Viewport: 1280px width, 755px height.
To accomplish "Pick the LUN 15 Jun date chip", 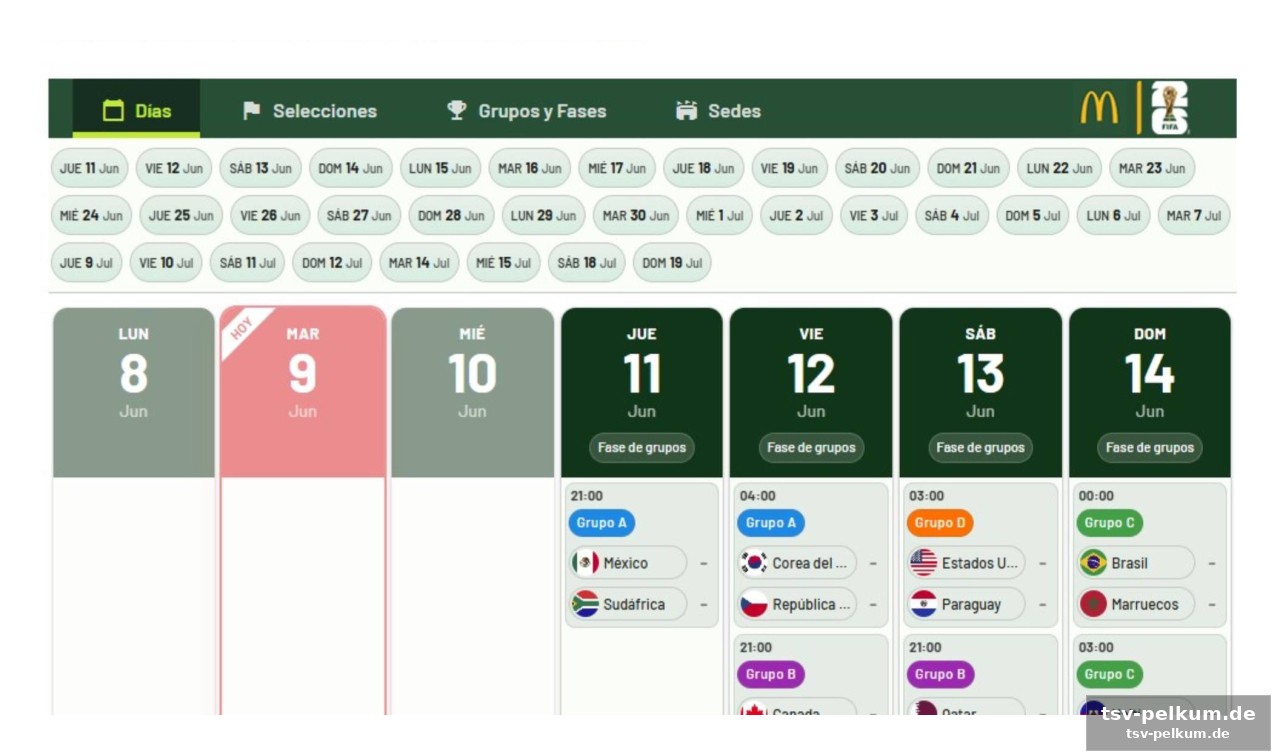I will (440, 168).
